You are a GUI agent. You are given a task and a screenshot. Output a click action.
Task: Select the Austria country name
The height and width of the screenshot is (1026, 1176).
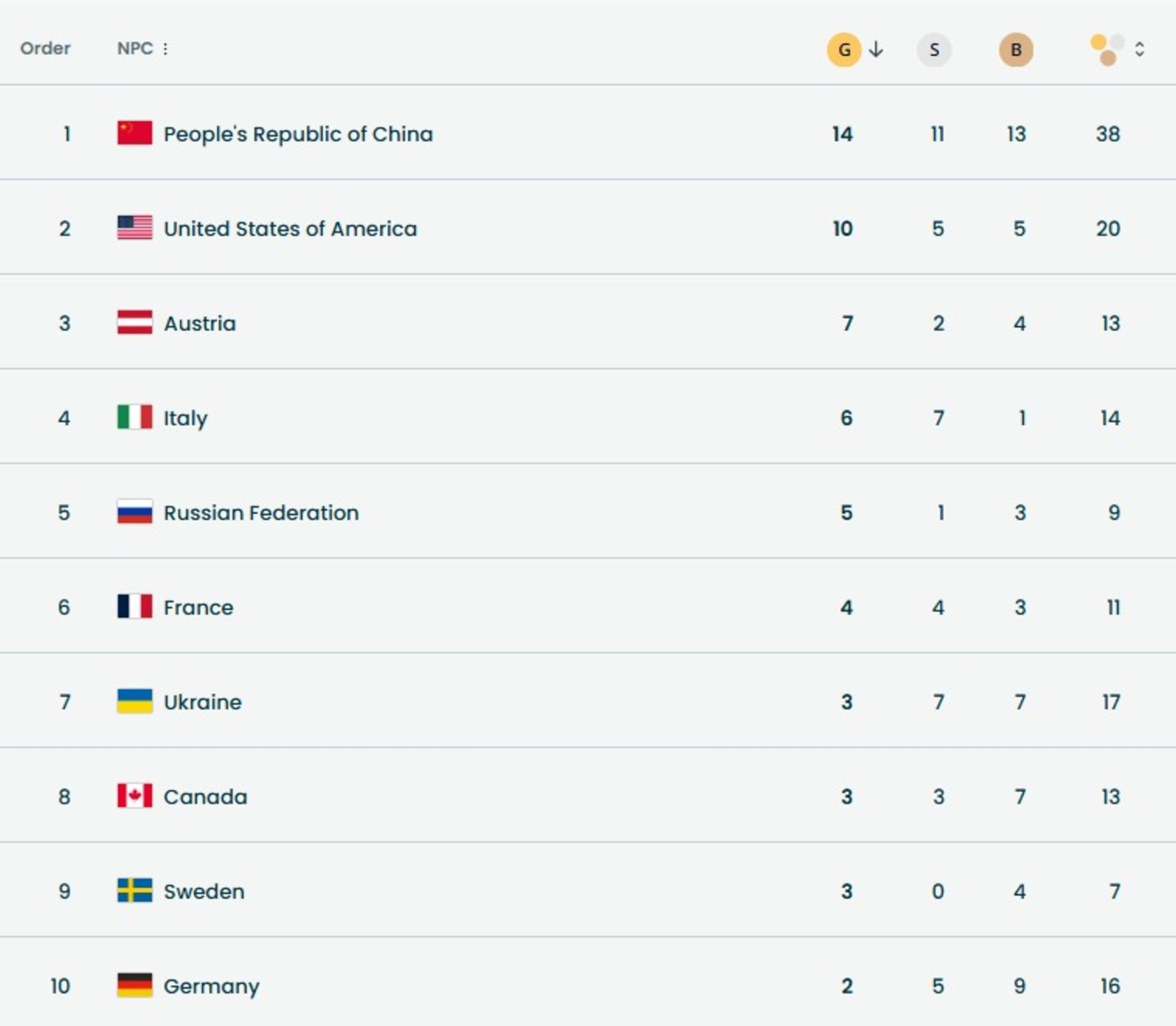pos(200,324)
